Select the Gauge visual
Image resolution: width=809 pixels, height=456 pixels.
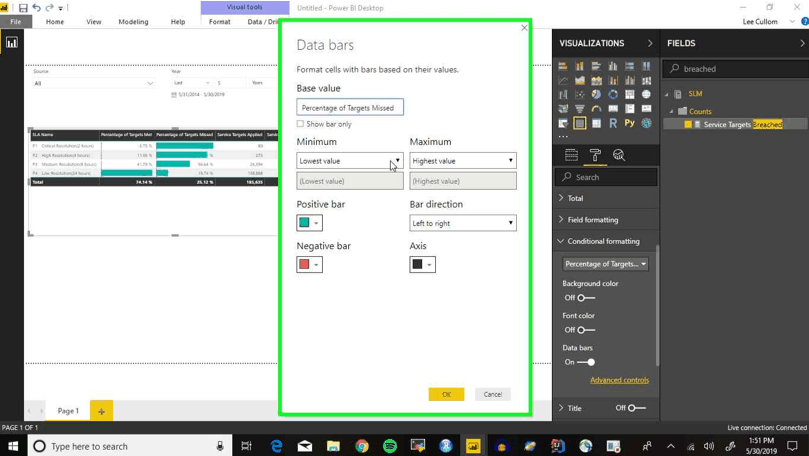(596, 109)
